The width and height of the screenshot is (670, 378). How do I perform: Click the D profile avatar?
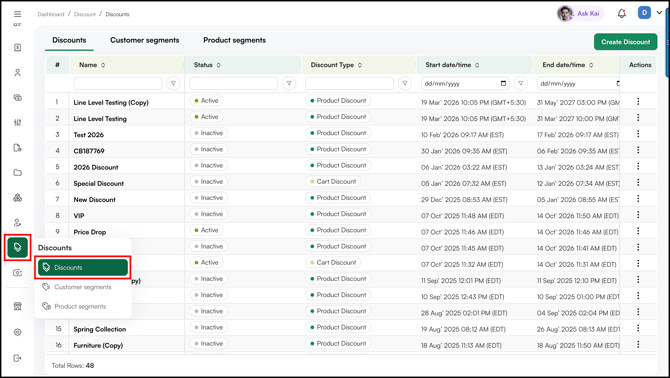[644, 13]
